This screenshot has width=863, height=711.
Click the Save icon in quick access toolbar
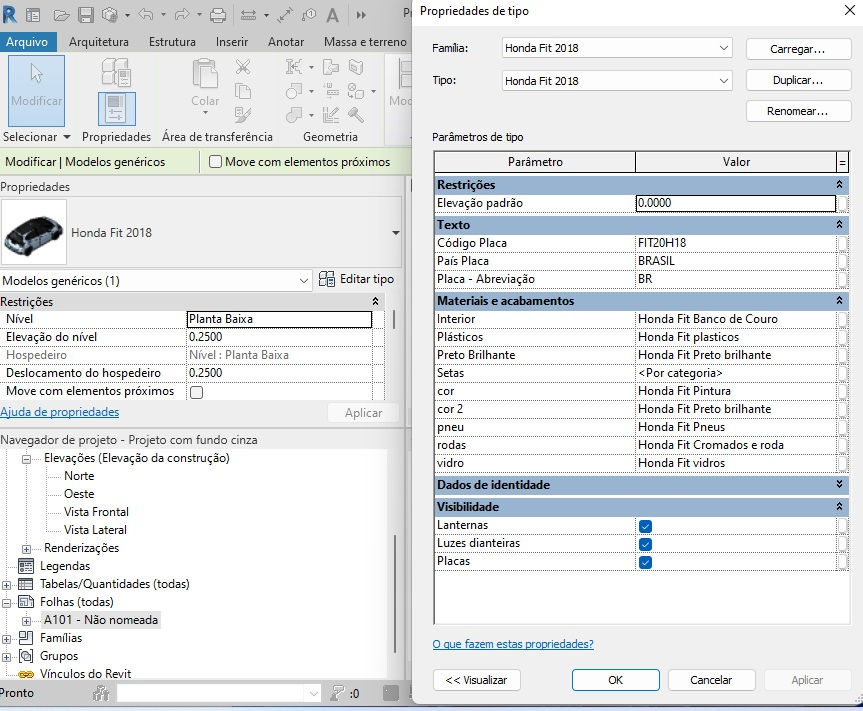pyautogui.click(x=86, y=15)
